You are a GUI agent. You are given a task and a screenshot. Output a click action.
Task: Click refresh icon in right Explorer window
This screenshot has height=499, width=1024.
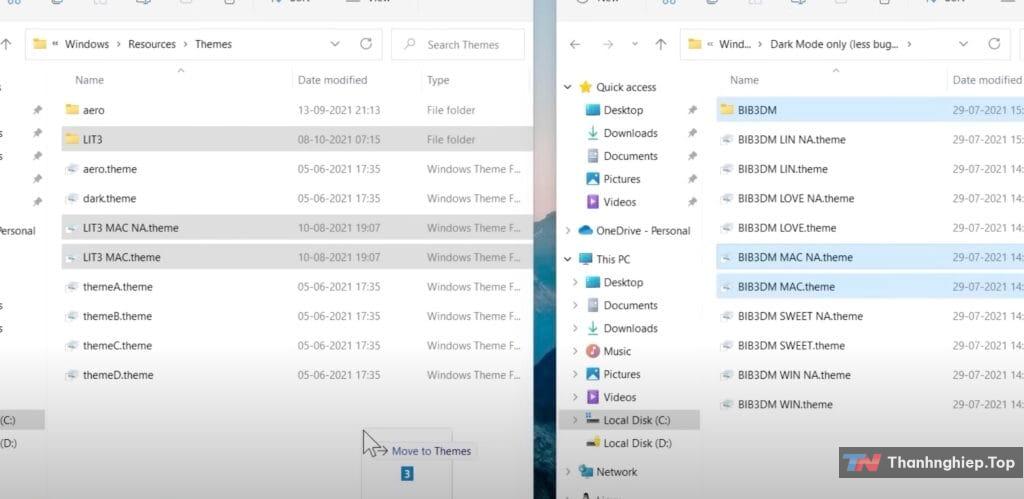click(994, 44)
